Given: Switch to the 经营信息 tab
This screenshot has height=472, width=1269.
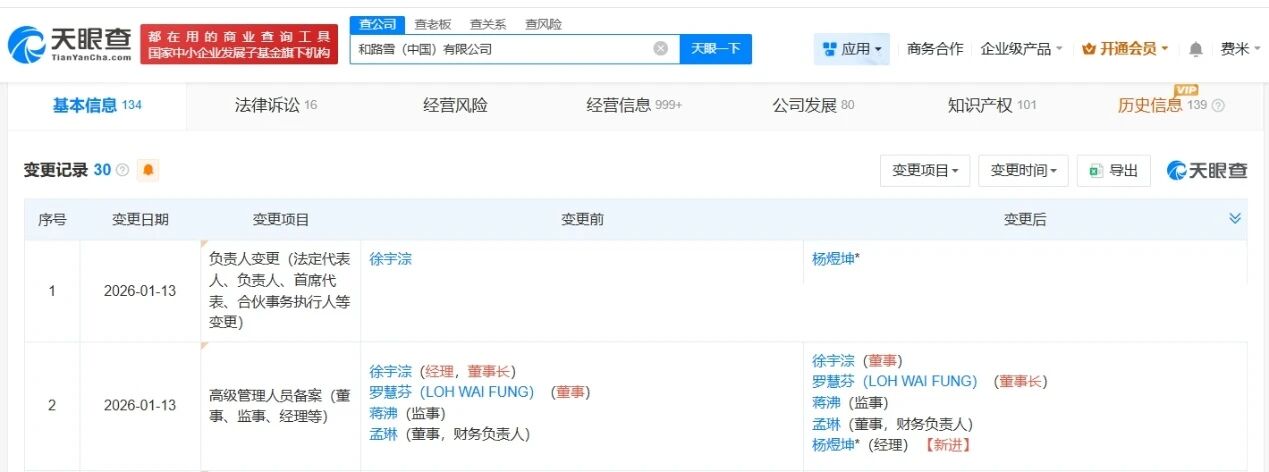Looking at the screenshot, I should pyautogui.click(x=634, y=105).
